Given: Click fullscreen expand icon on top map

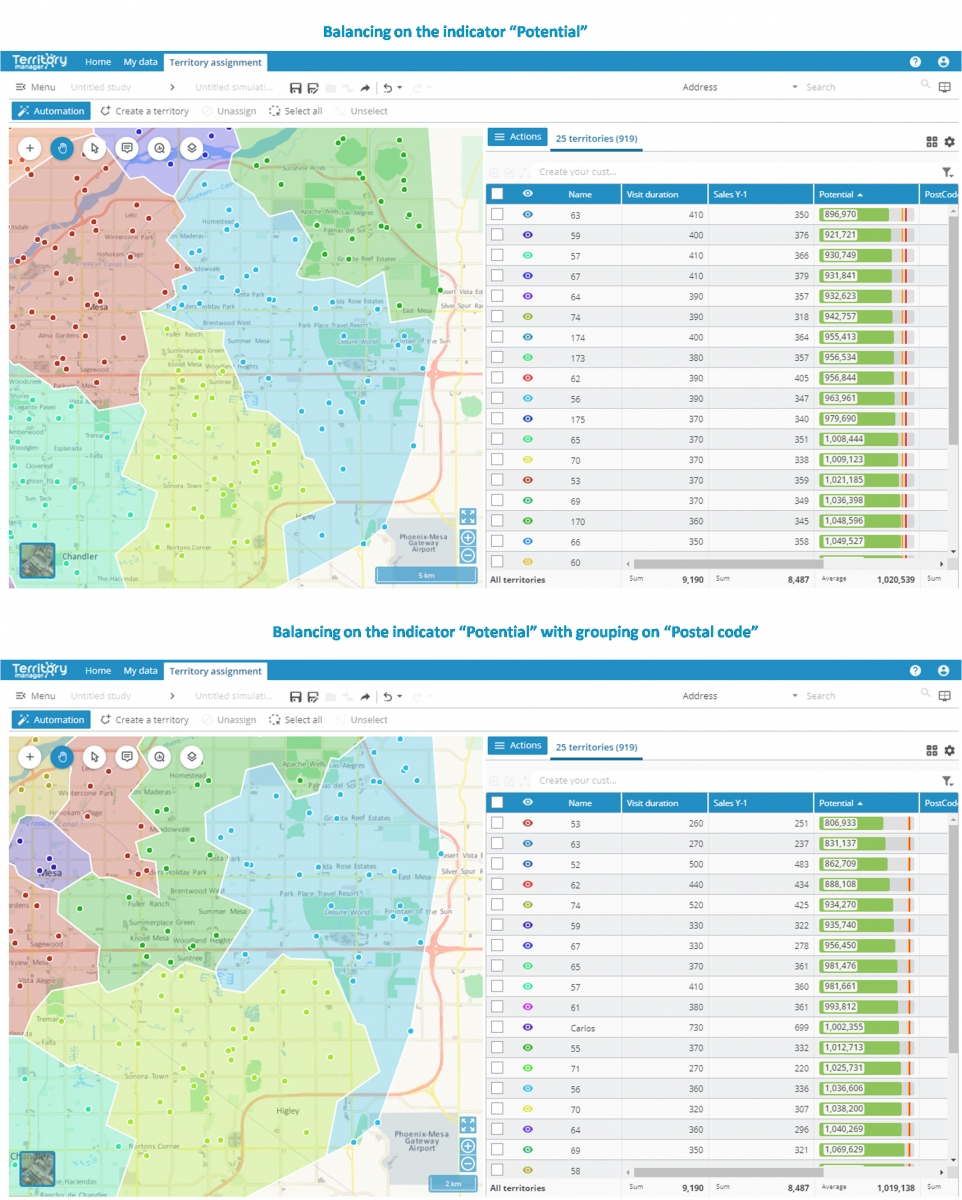Looking at the screenshot, I should [x=468, y=516].
